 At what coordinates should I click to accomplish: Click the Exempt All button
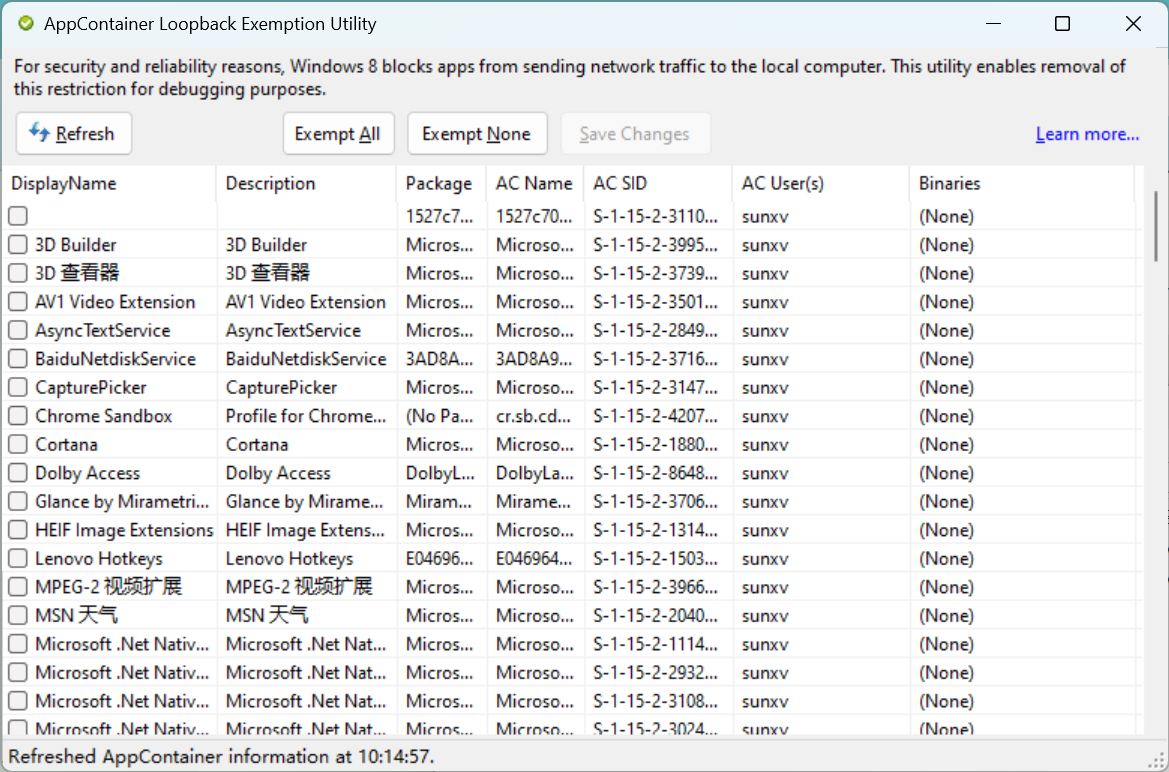[x=338, y=134]
